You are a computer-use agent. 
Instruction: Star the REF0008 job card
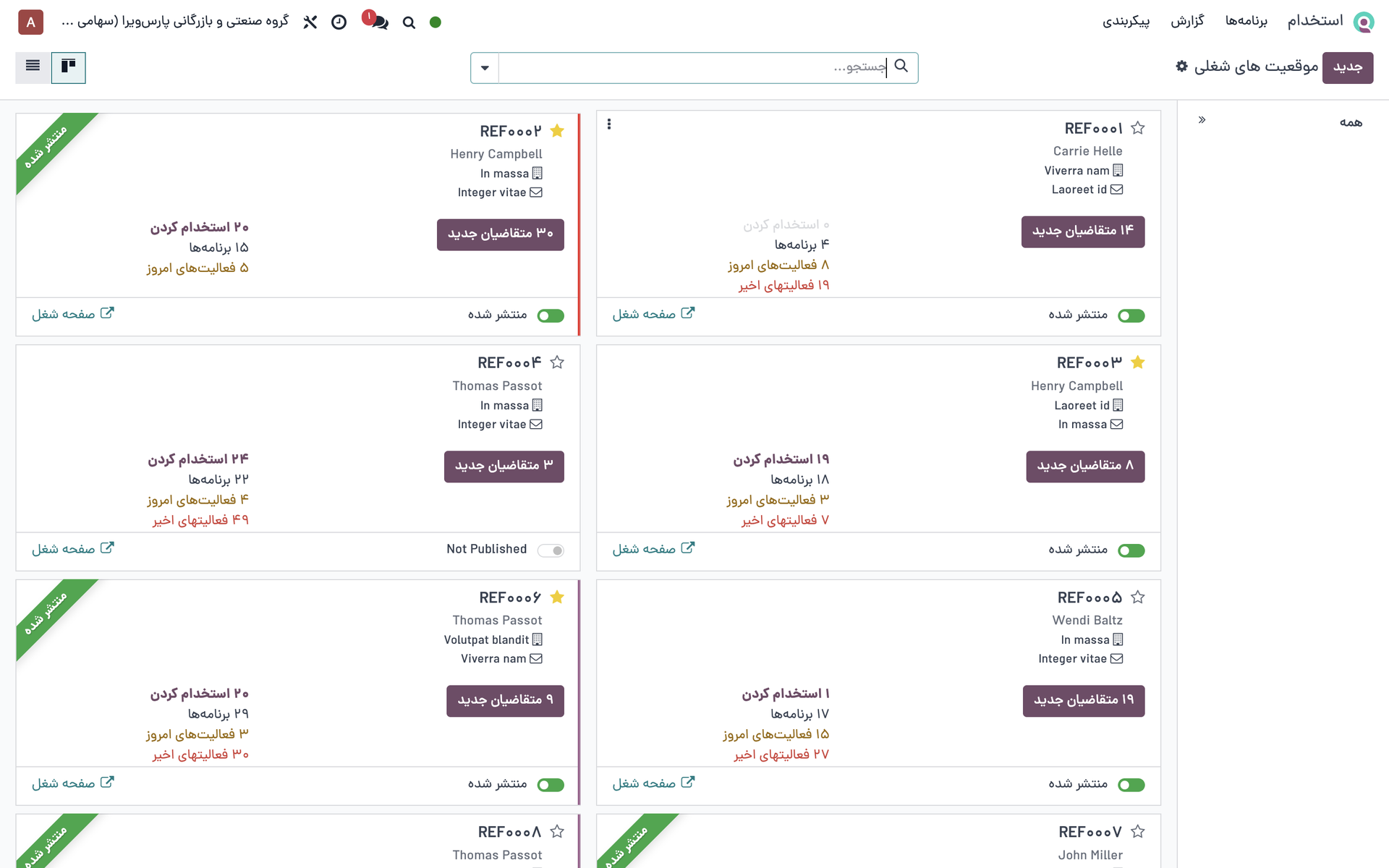(x=556, y=832)
